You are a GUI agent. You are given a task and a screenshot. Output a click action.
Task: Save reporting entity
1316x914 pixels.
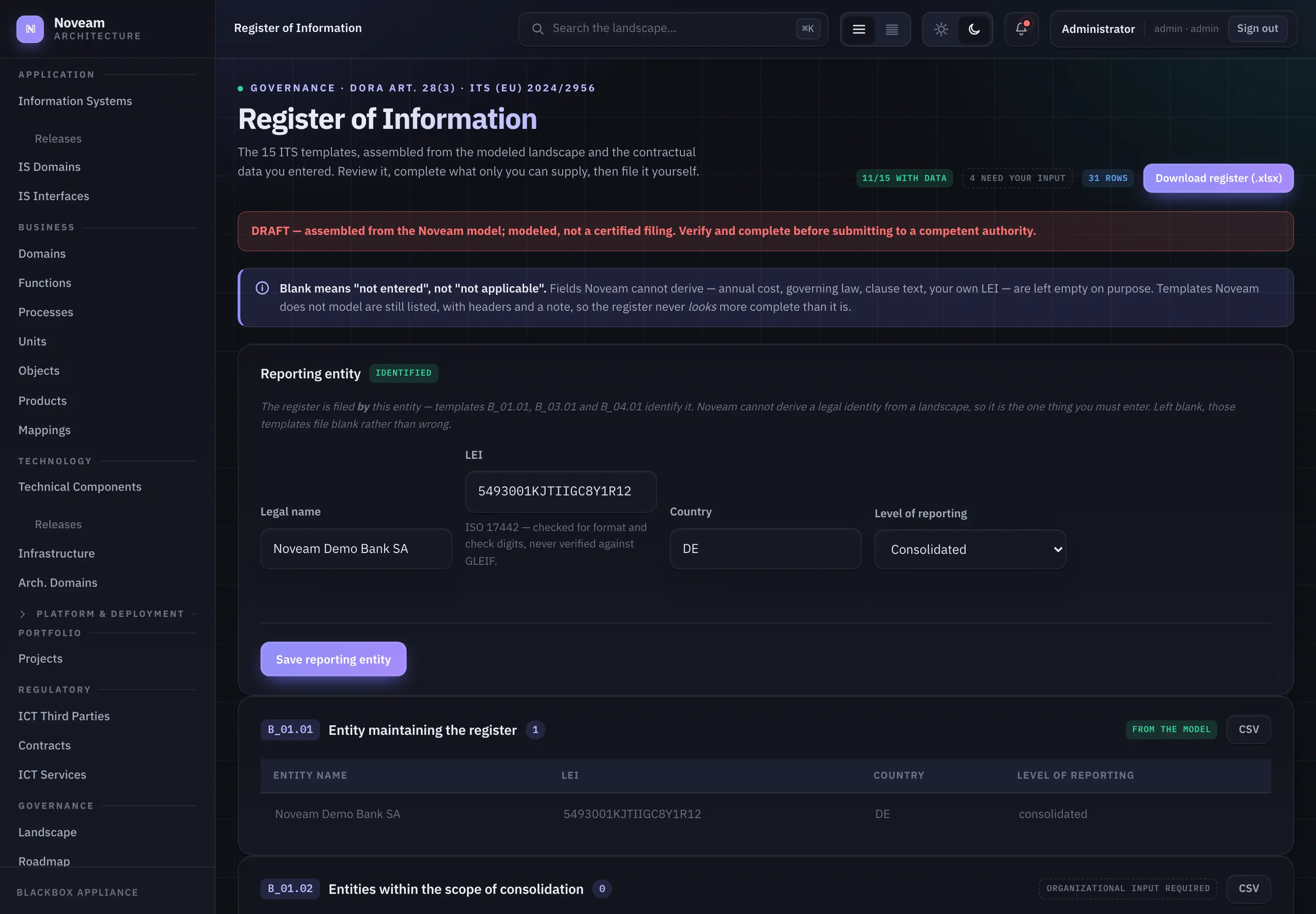tap(333, 659)
